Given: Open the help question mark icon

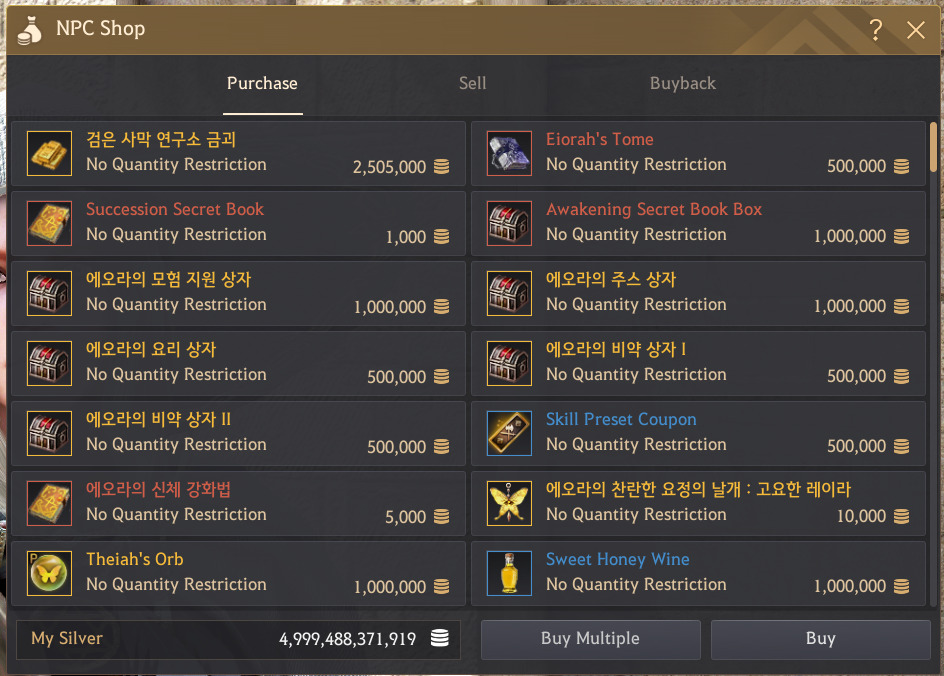Looking at the screenshot, I should pyautogui.click(x=876, y=29).
